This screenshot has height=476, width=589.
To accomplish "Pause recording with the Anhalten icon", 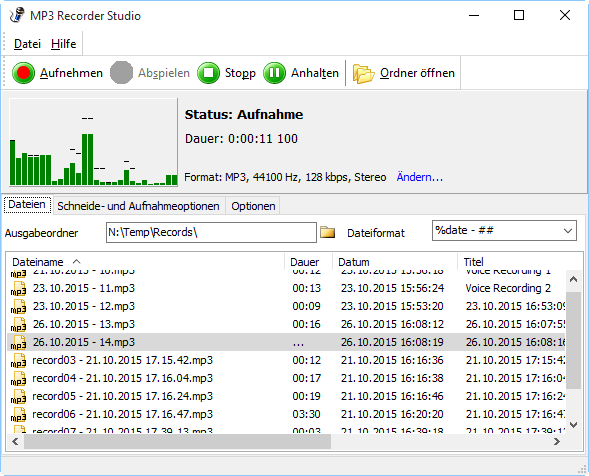I will [274, 73].
